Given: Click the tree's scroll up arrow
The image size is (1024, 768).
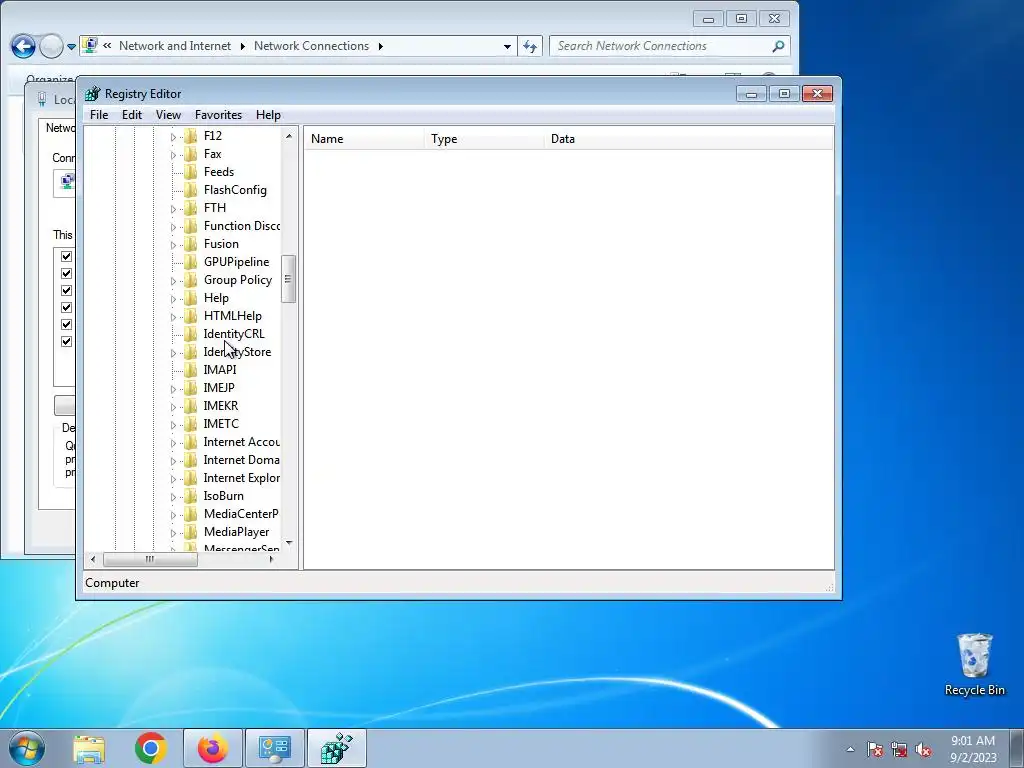Looking at the screenshot, I should click(x=289, y=136).
